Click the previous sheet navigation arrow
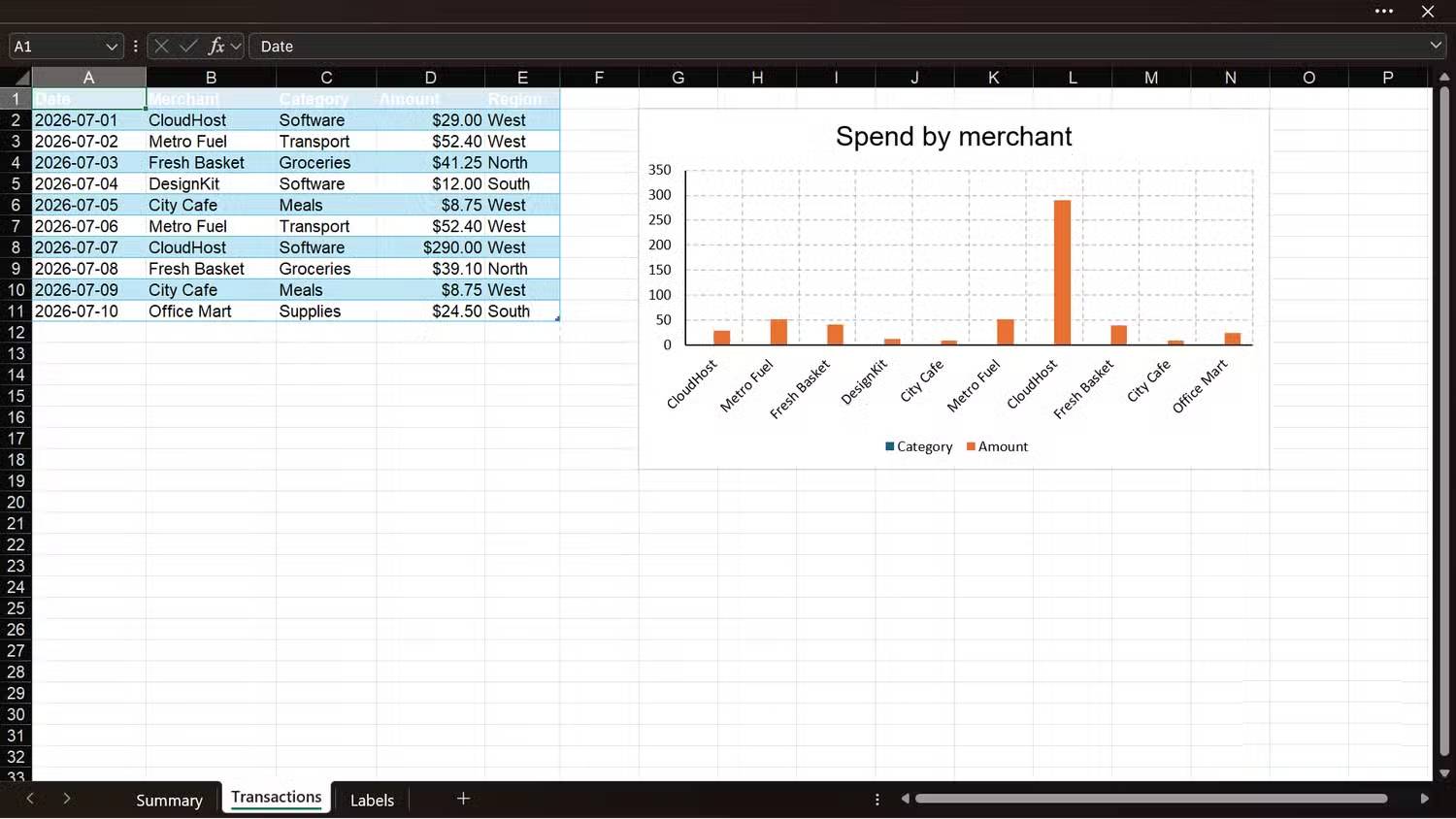 click(30, 799)
